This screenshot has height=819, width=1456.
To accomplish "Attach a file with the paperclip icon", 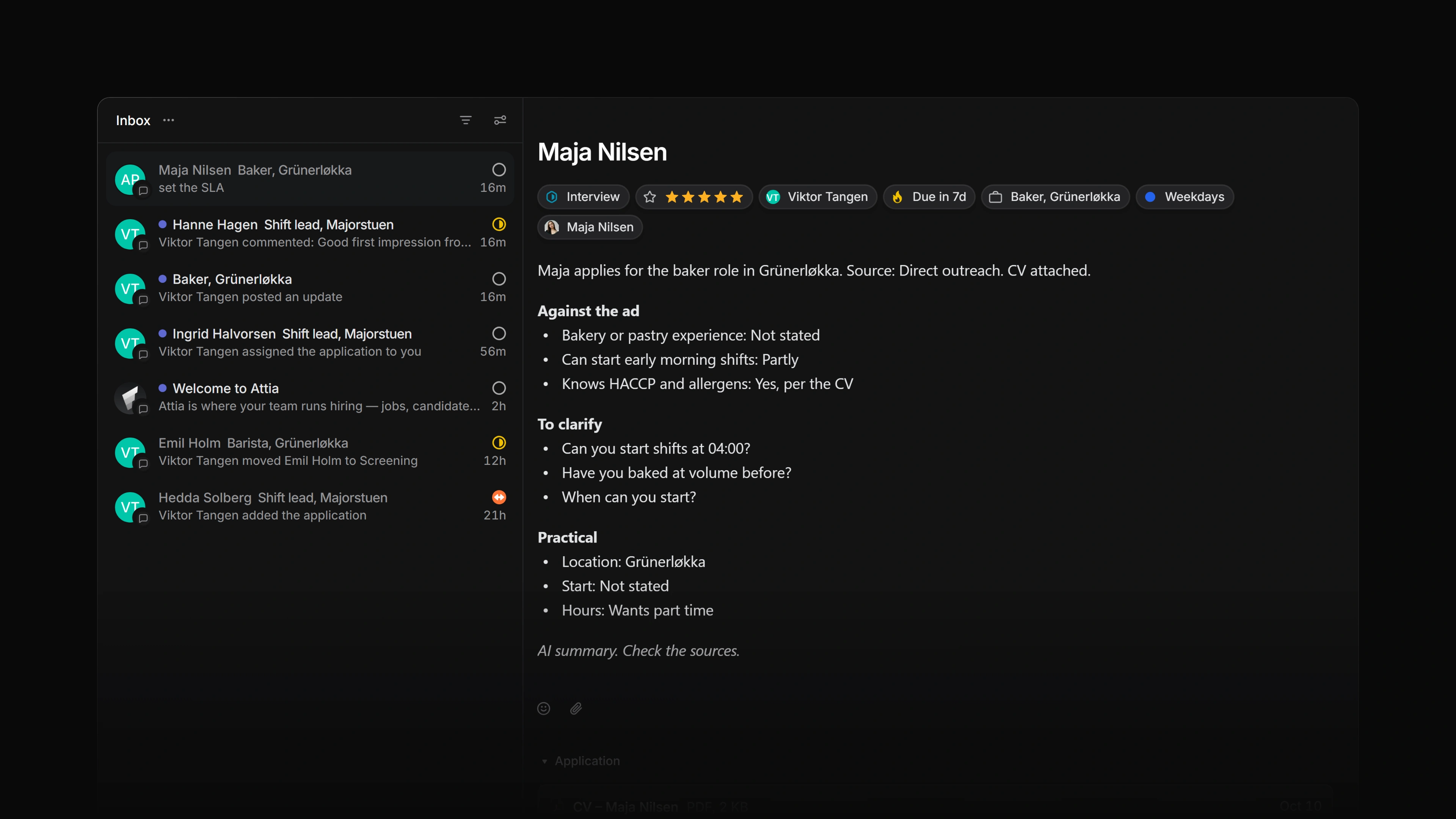I will click(x=576, y=708).
